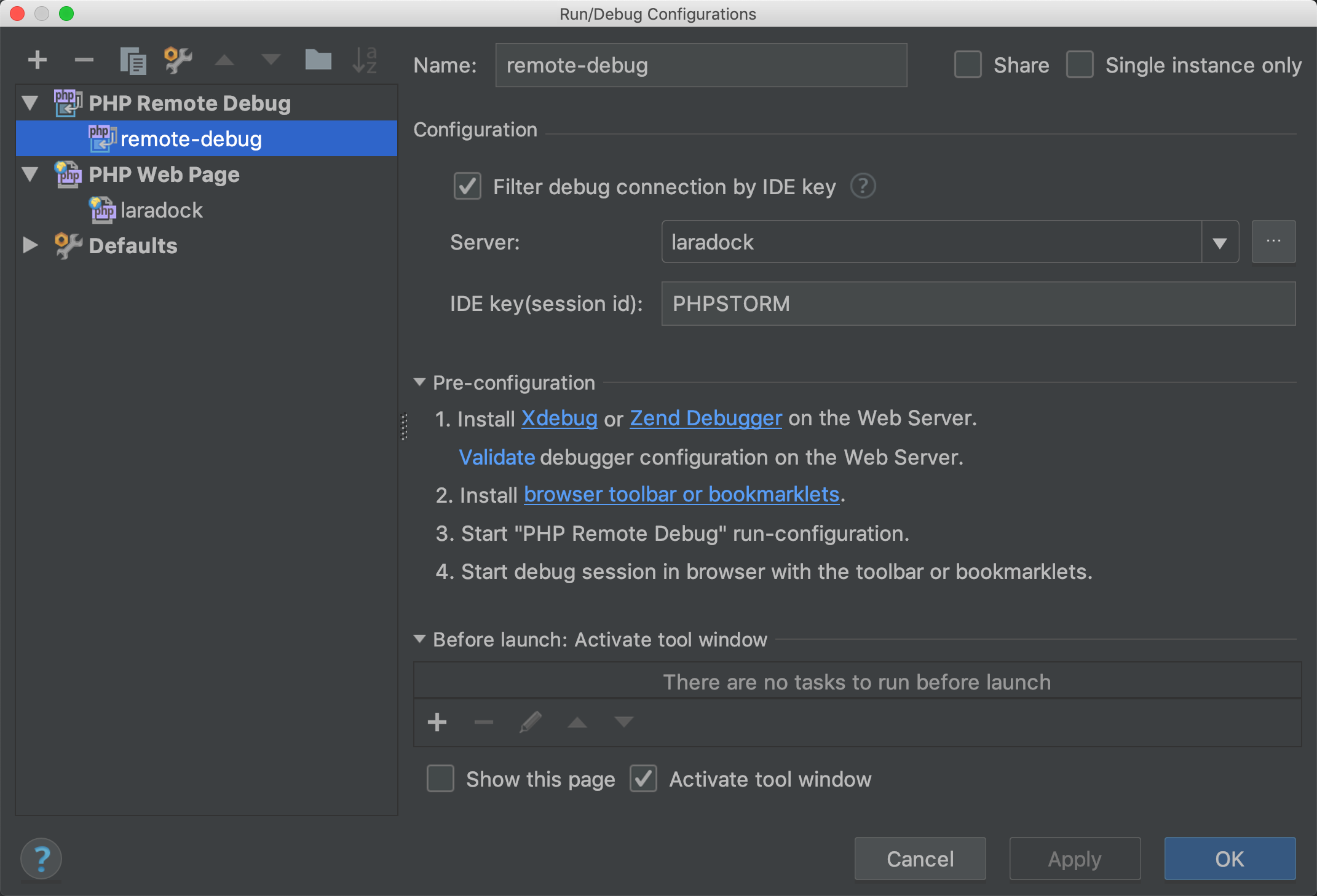Click the create new folder icon
Viewport: 1317px width, 896px height.
318,60
